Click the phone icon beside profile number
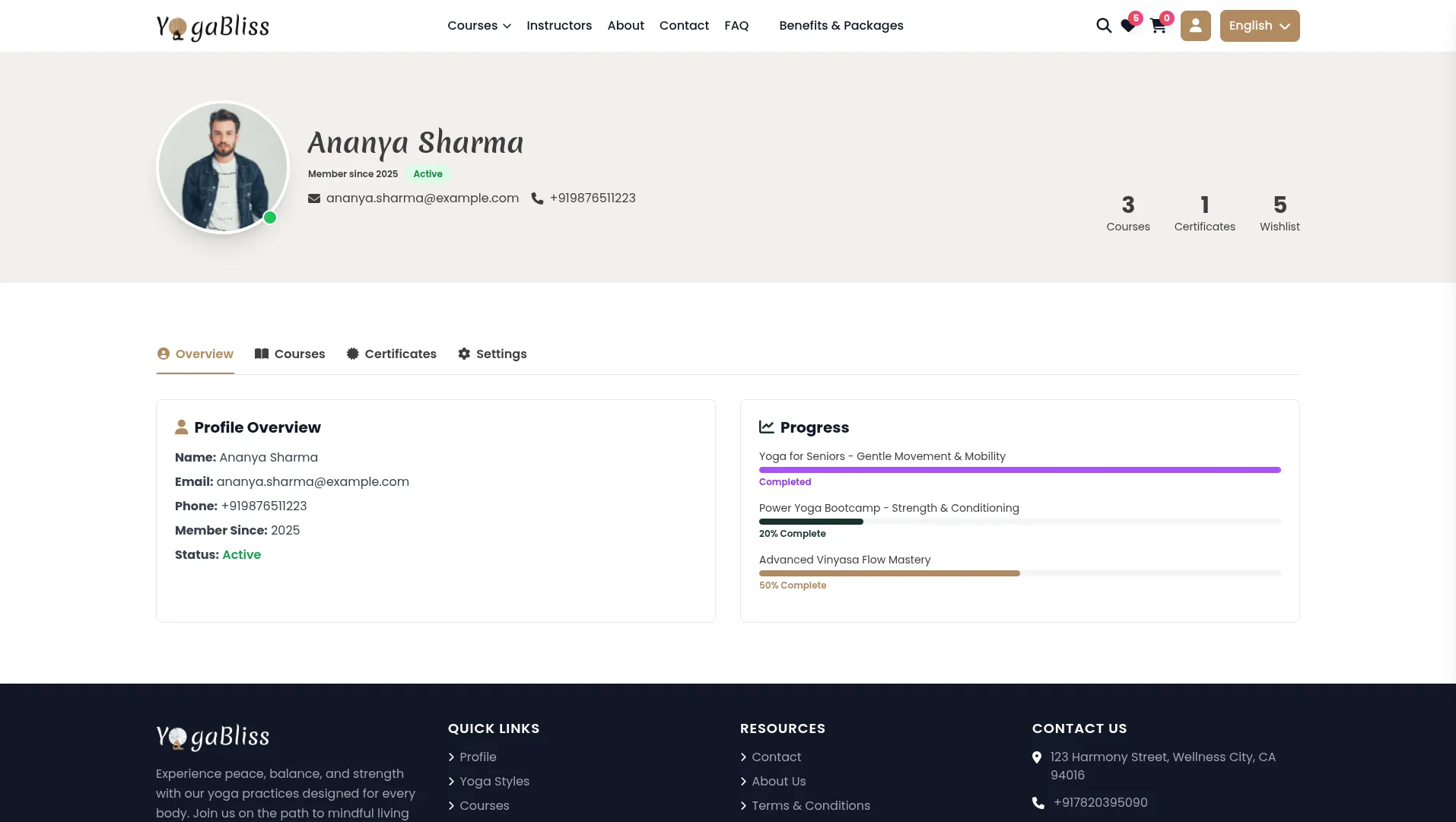Screen dimensions: 1456x822 [x=537, y=198]
